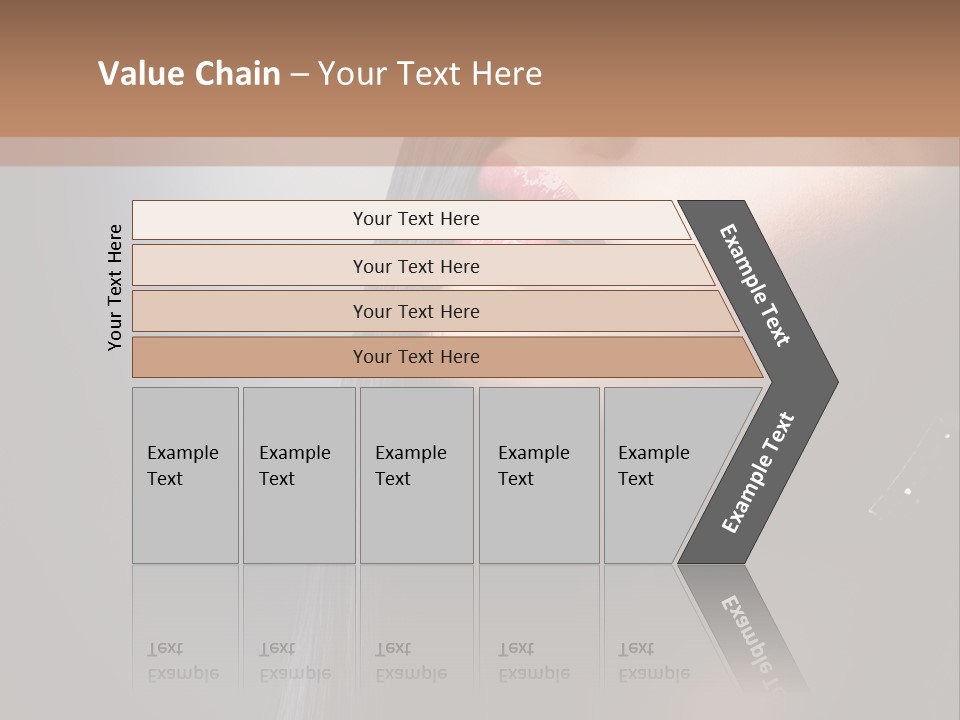Click 'Your Text Here' in the slide title
960x720 pixels.
[430, 74]
